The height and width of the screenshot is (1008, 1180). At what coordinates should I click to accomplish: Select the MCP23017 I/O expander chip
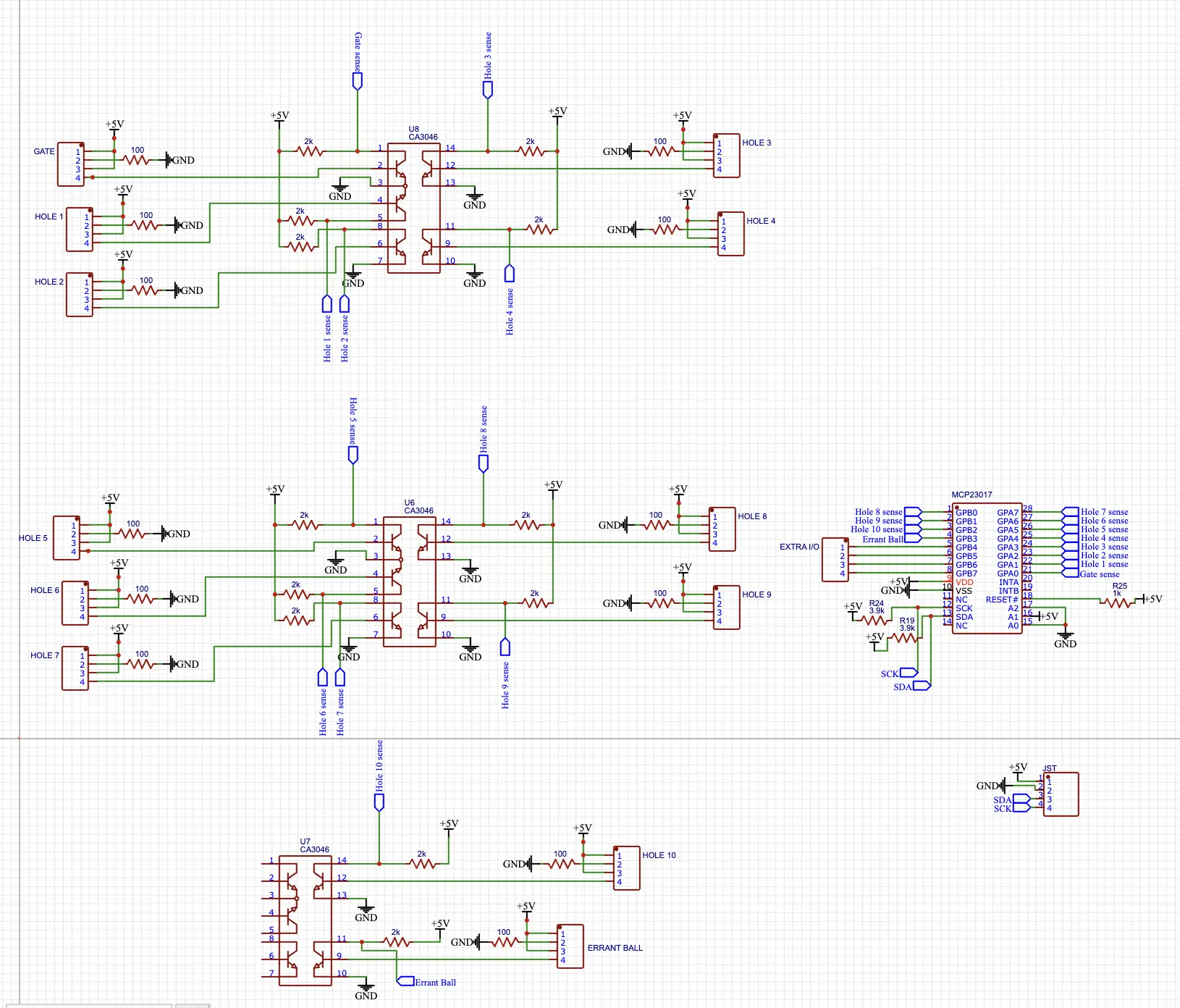(x=987, y=568)
